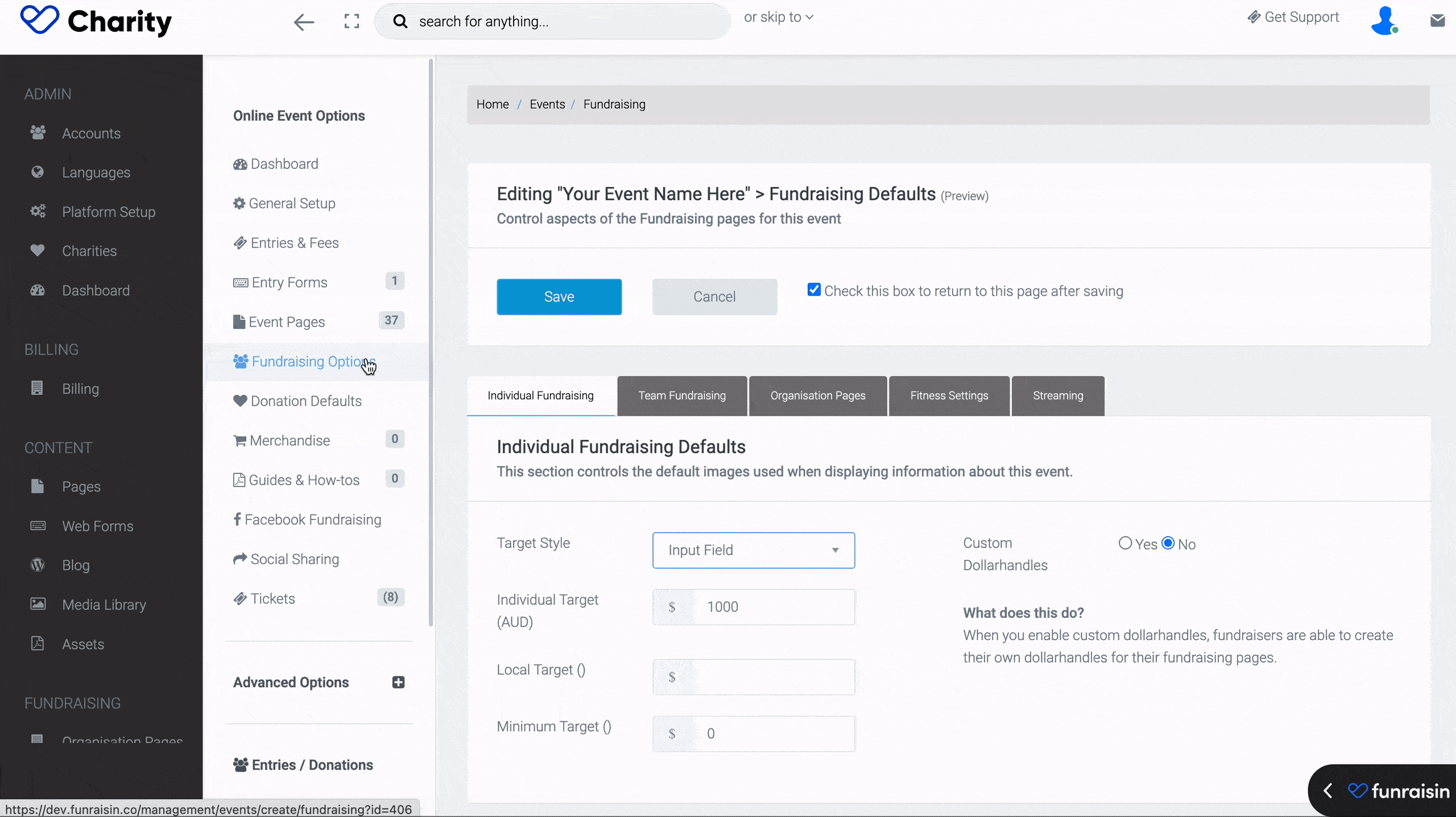Click the blue Save button
Screen dimensions: 1456x817
(559, 297)
